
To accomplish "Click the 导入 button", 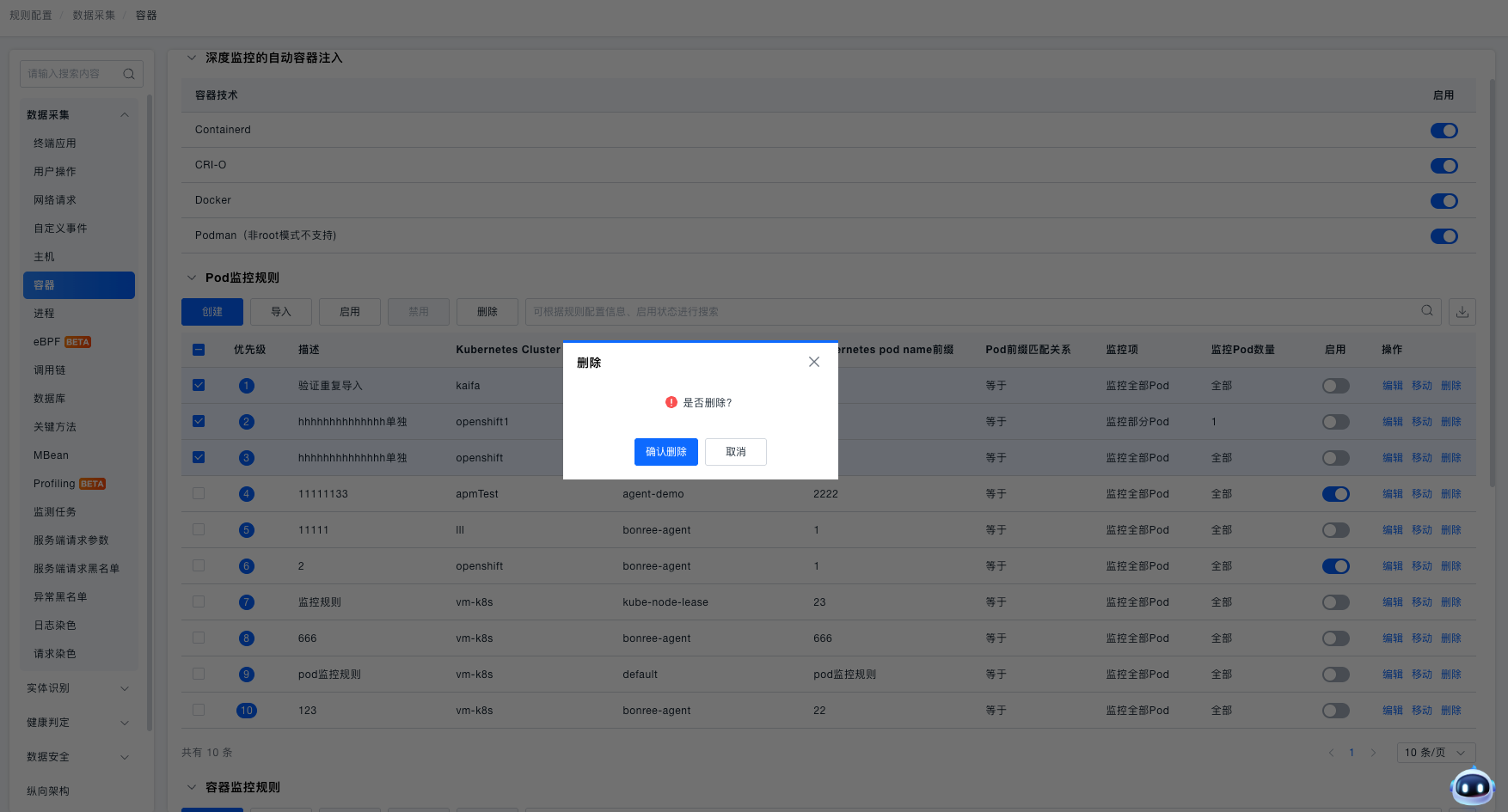I will (x=281, y=312).
